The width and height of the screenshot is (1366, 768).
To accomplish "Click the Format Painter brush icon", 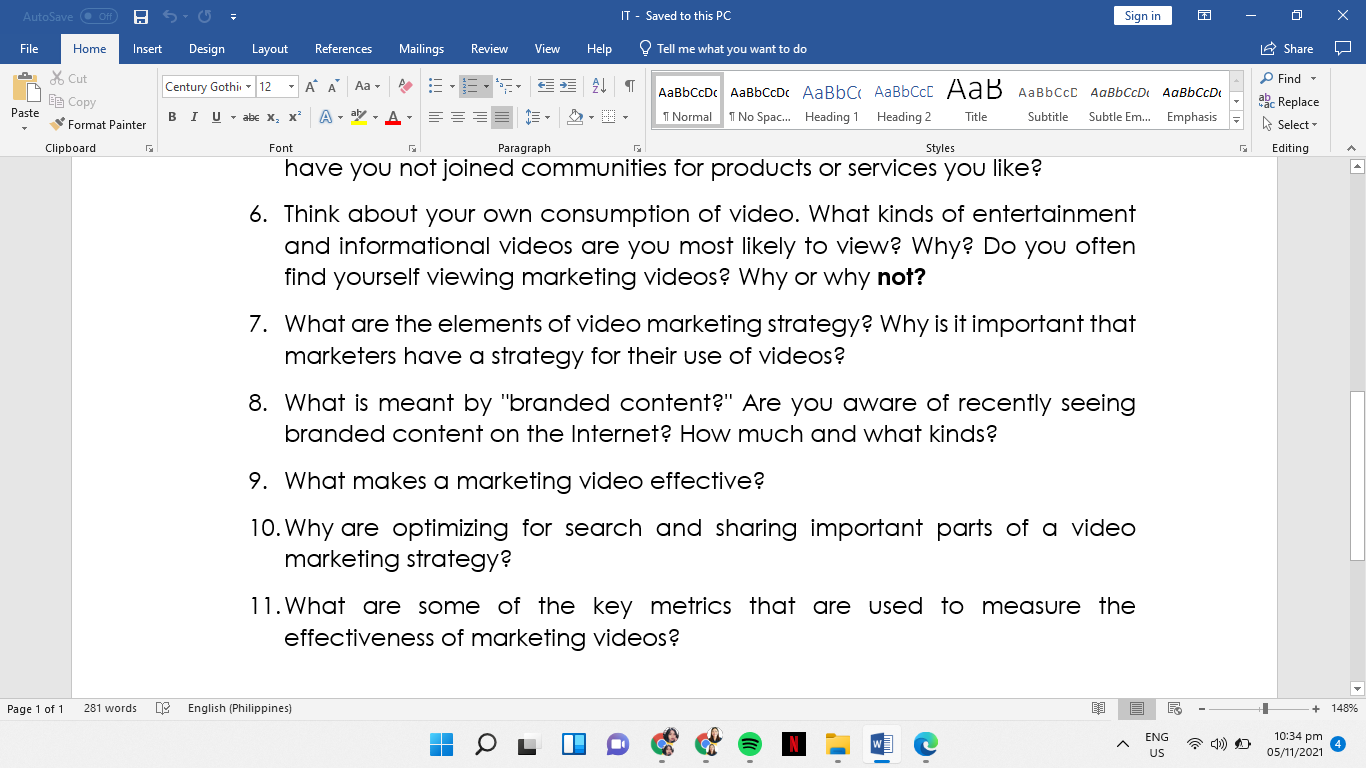I will point(58,124).
